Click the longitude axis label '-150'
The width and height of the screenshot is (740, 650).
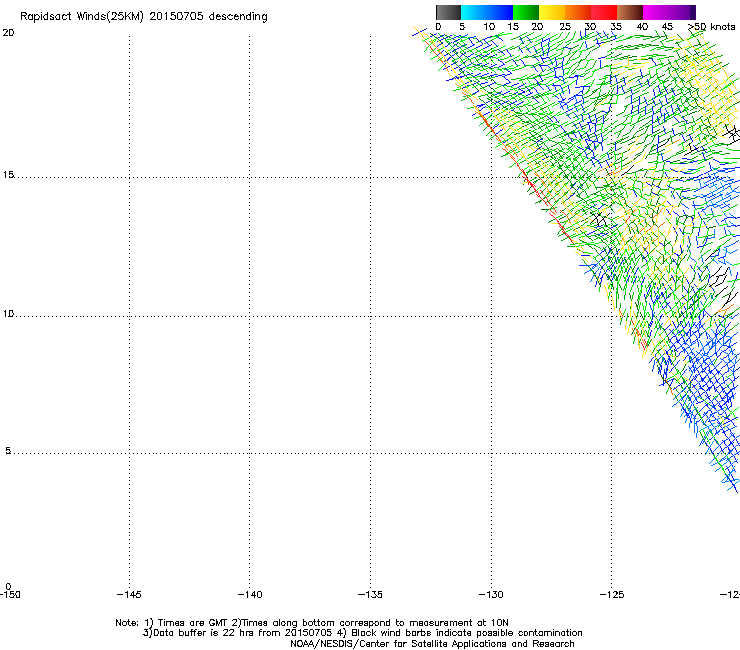10,594
